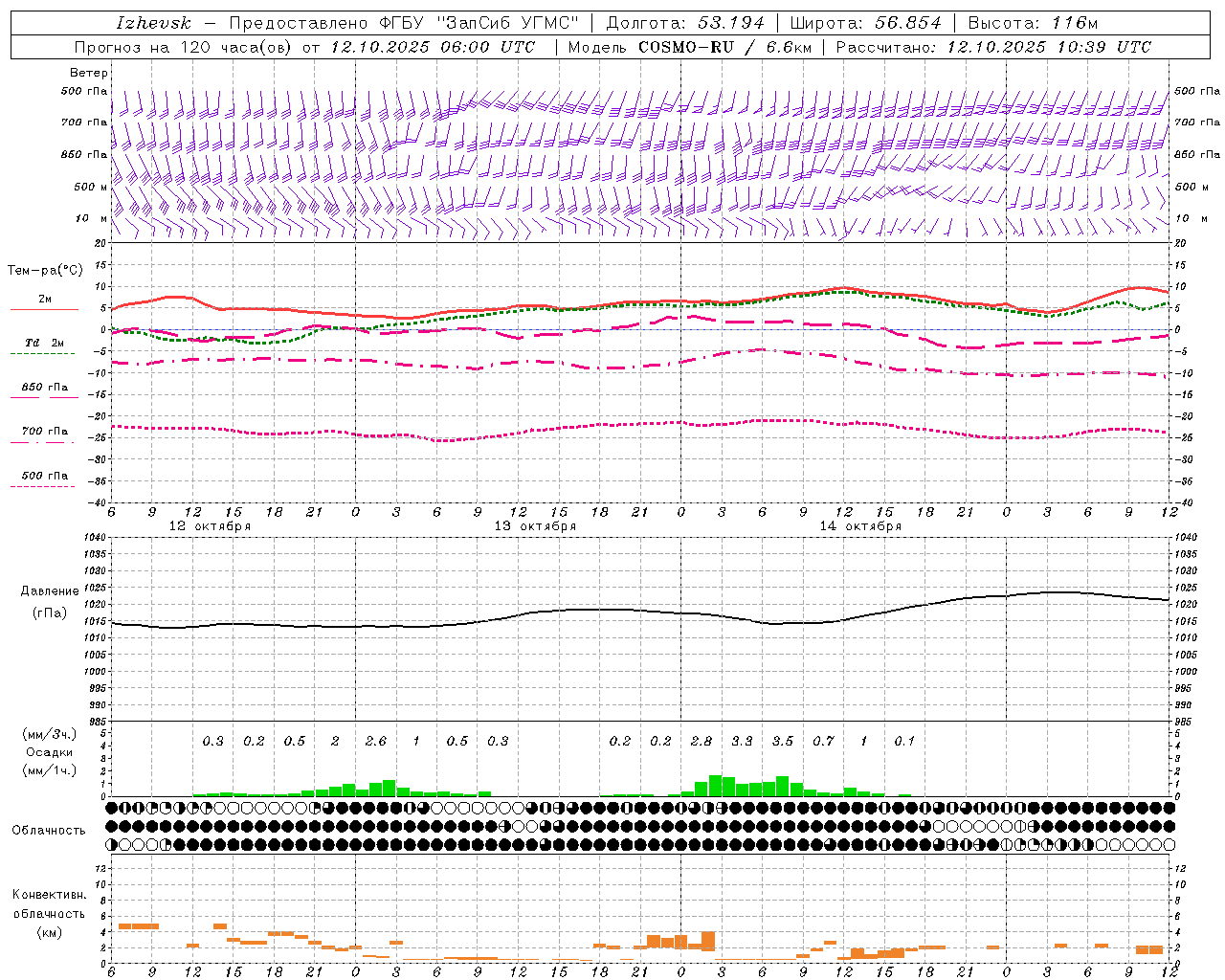Click the '0.7' three-hour precipitation value
The width and height of the screenshot is (1225, 980).
click(x=823, y=742)
